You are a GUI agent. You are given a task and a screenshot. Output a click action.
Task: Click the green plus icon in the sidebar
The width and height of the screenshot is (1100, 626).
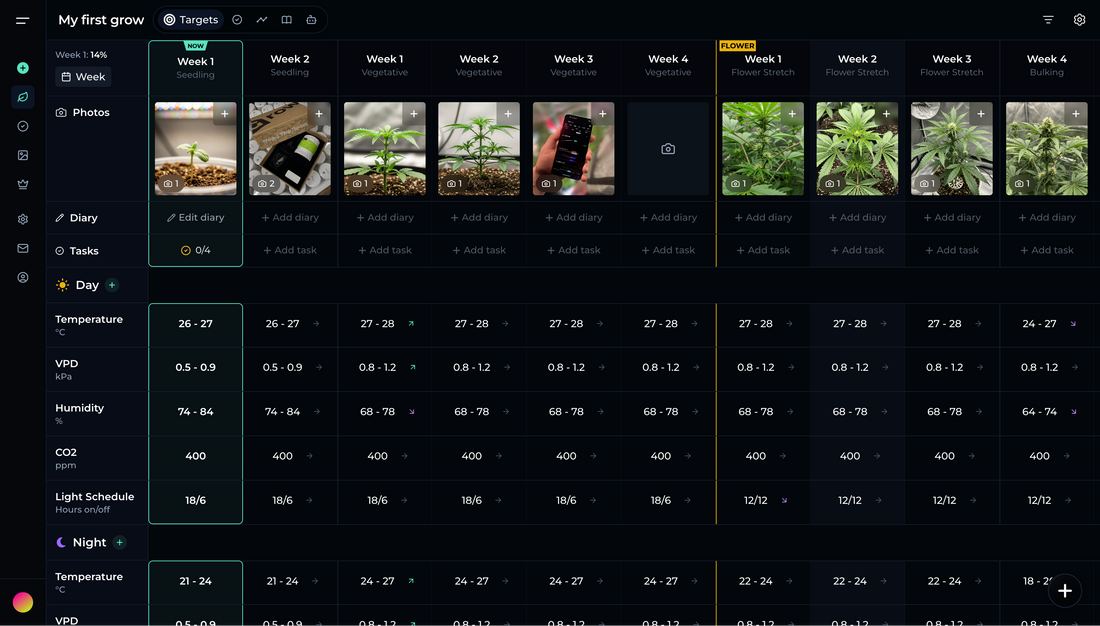pyautogui.click(x=23, y=68)
